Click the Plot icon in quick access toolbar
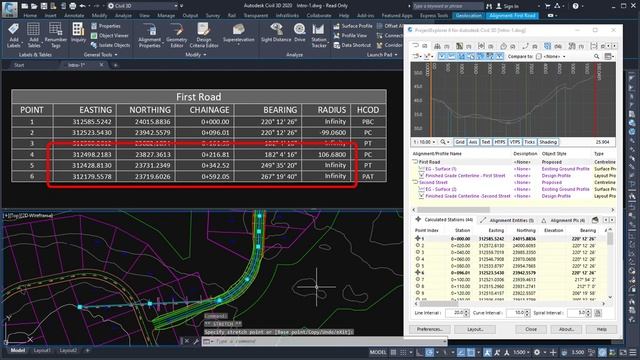640x360 pixels. click(x=73, y=6)
